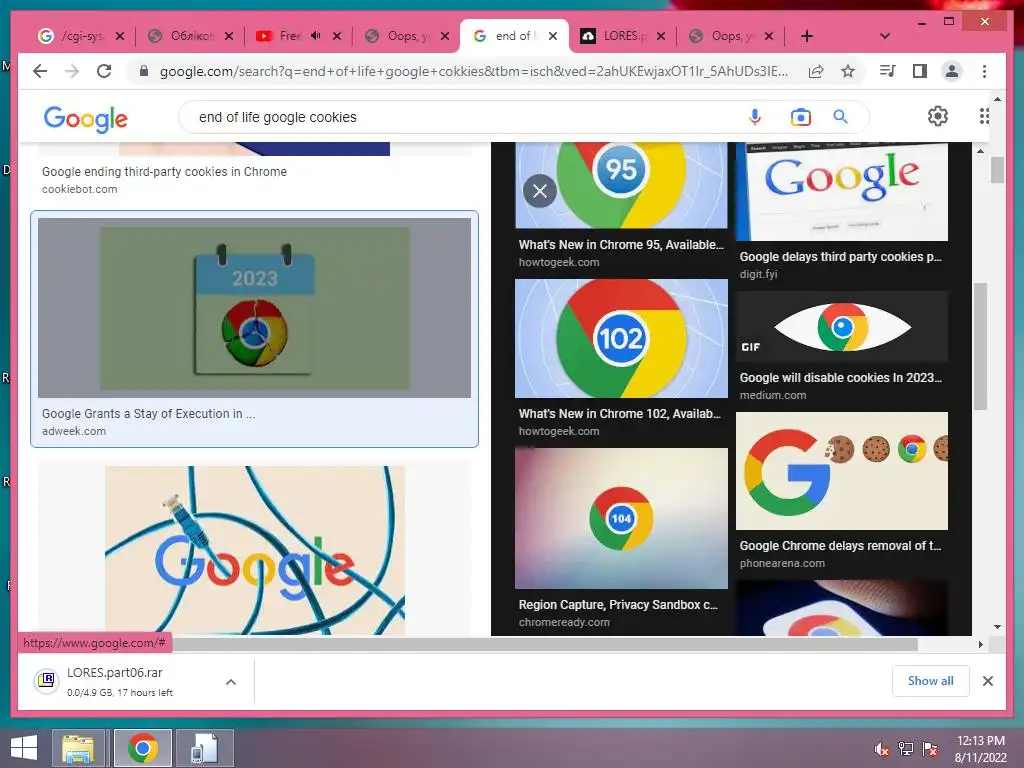Select the 2023 calendar Chrome thumbnail

point(254,308)
